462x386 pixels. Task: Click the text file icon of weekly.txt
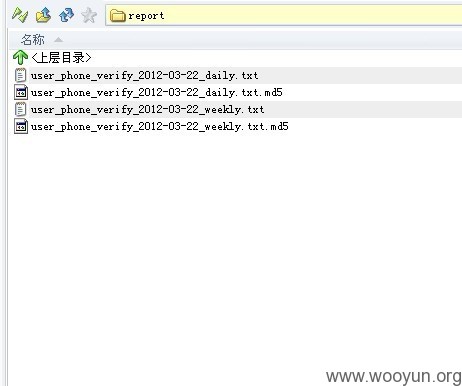coord(20,109)
